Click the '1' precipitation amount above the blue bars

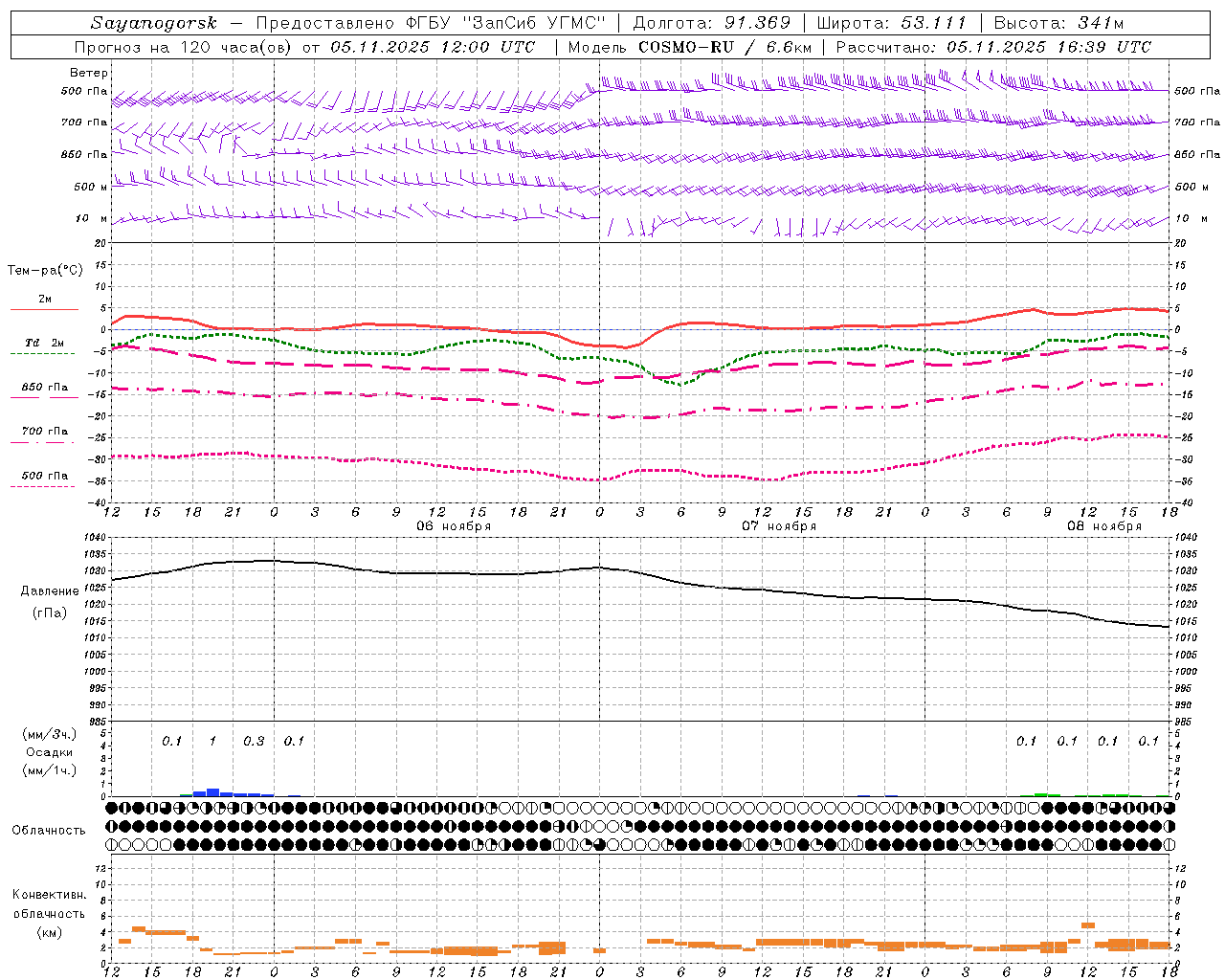(213, 742)
